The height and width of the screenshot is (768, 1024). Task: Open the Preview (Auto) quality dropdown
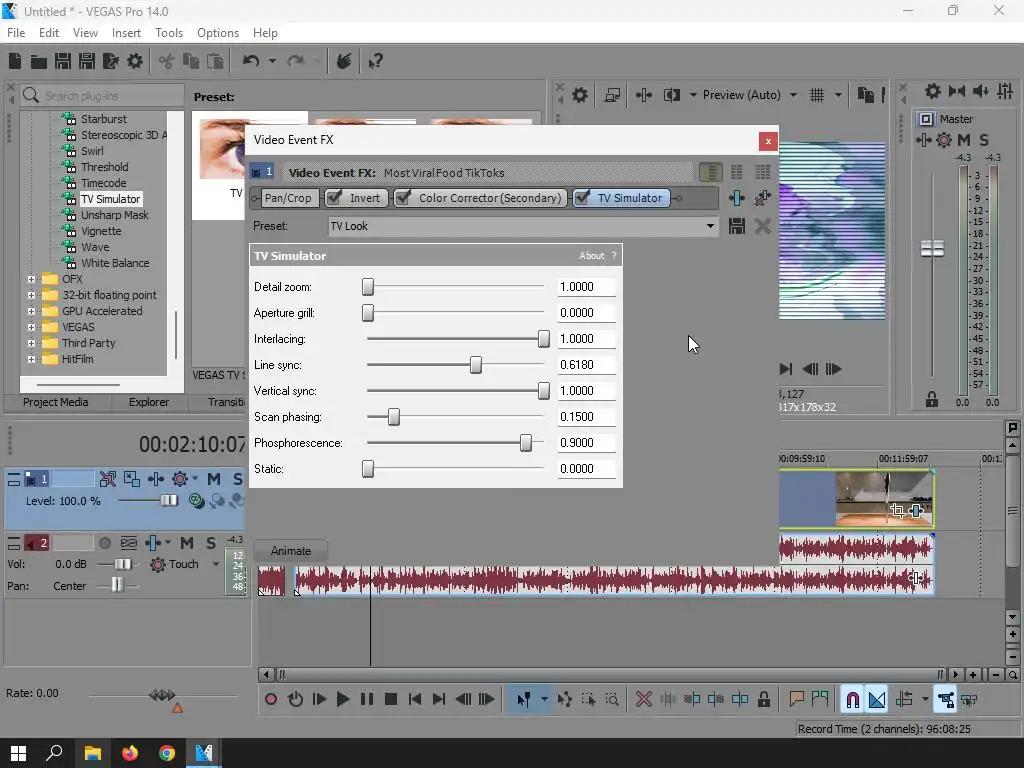793,95
